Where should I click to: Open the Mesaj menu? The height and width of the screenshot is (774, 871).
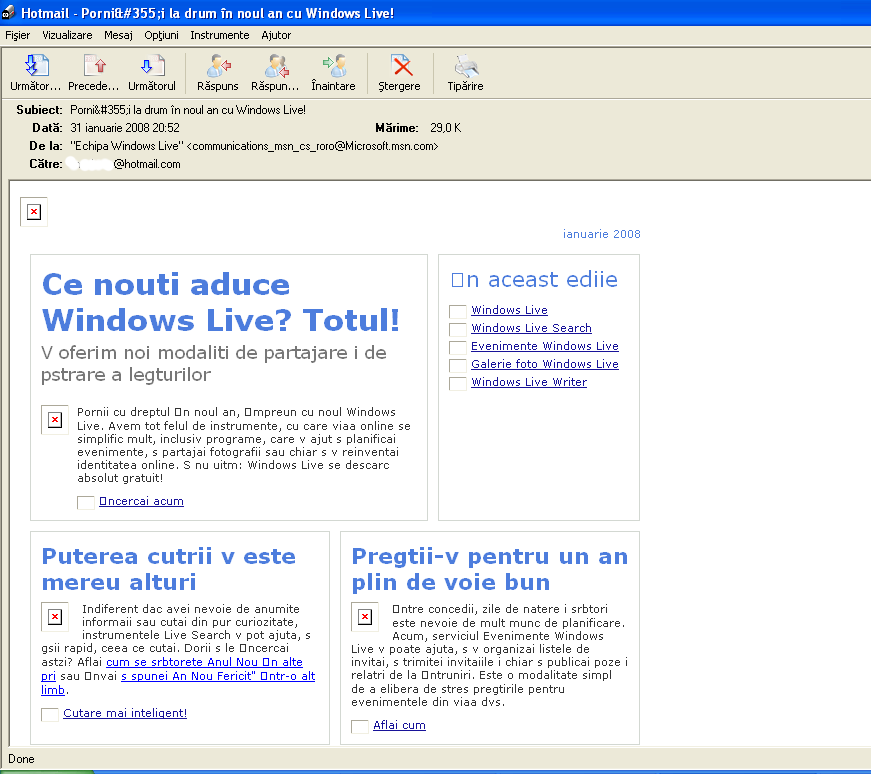pos(118,35)
